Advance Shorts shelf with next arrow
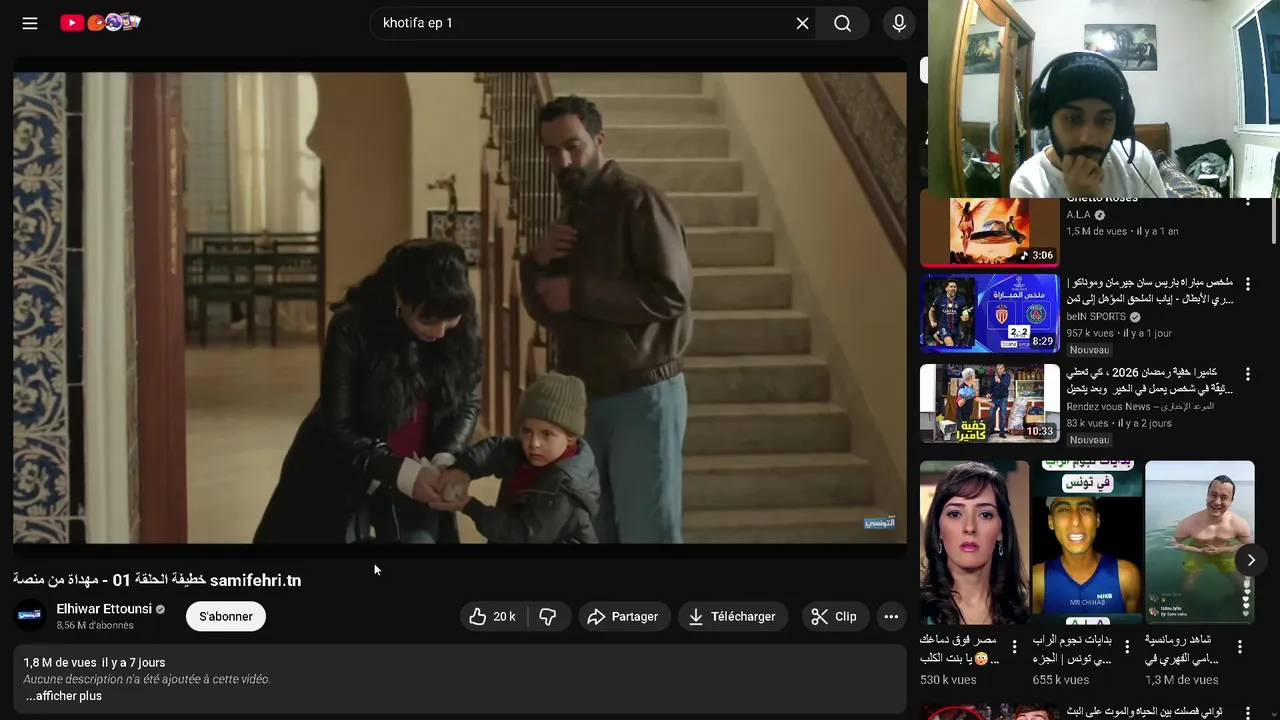 coord(1250,560)
